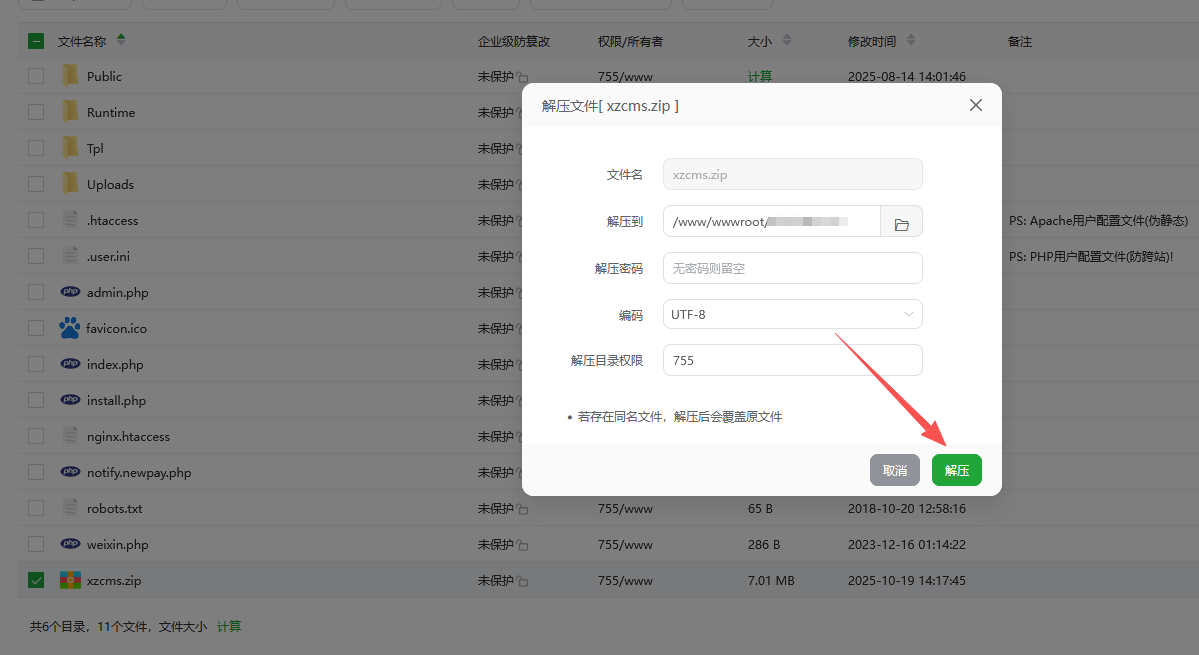Click the xzcms.zip archive icon
1199x655 pixels.
[70, 580]
